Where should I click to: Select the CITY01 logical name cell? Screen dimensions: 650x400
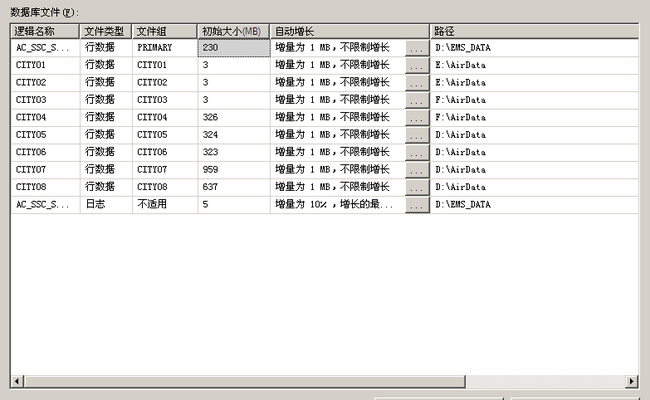pos(45,65)
